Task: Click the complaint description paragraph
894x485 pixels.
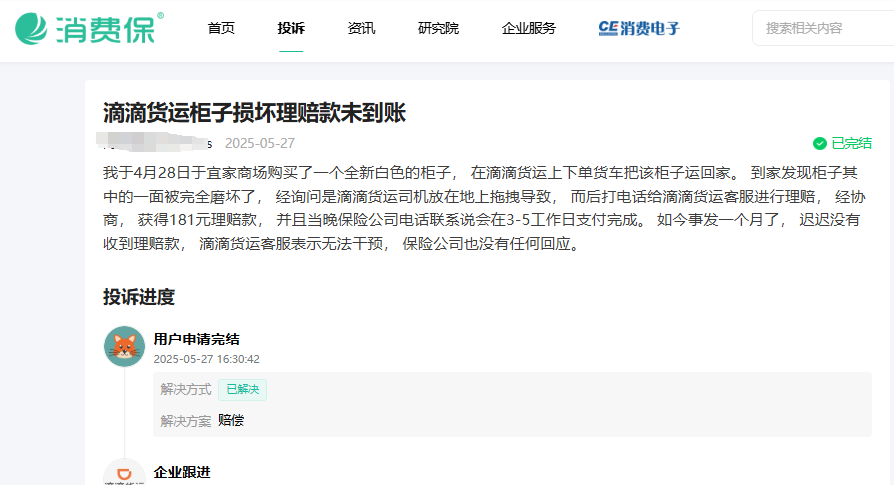Action: pos(485,208)
